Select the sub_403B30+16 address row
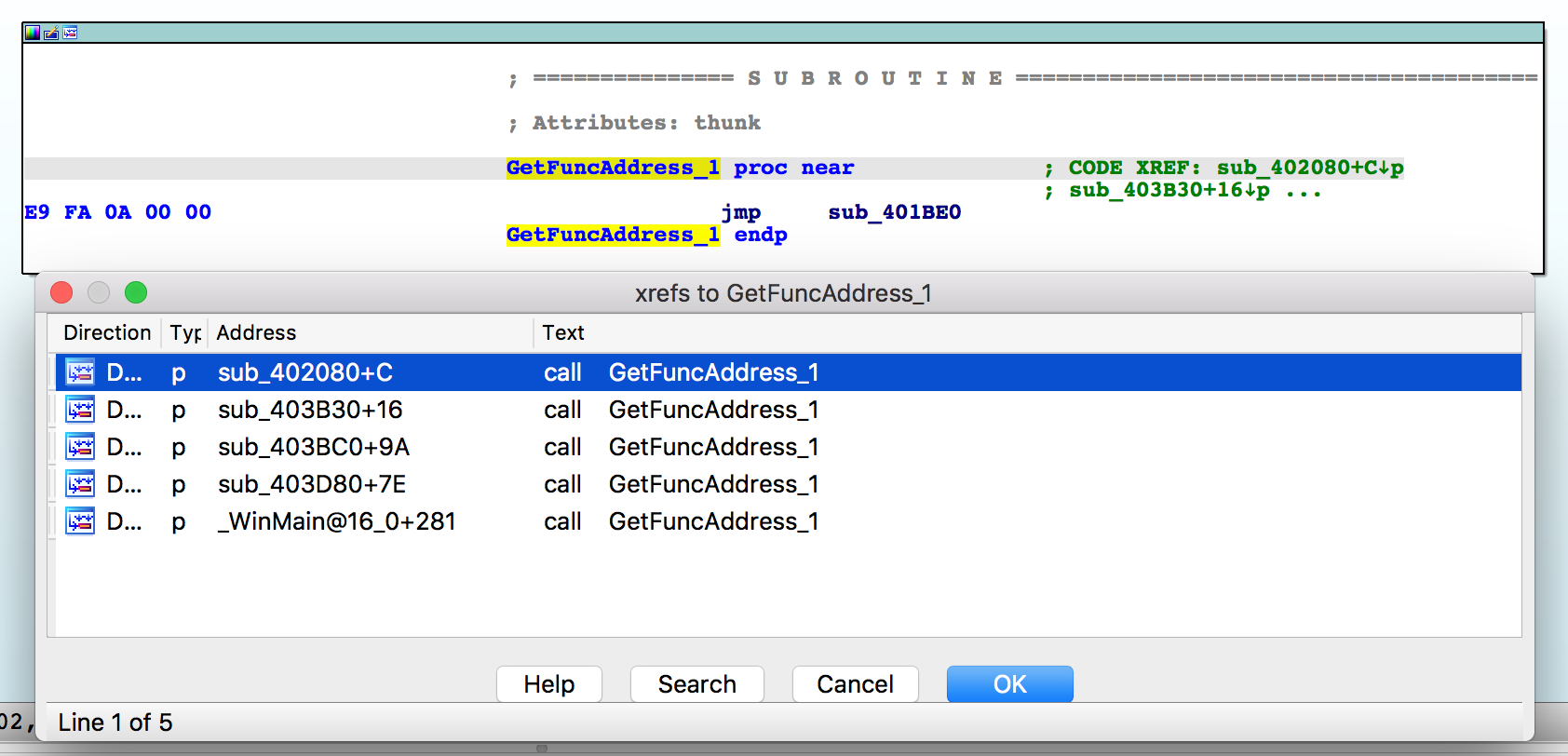The image size is (1568, 756). point(789,410)
